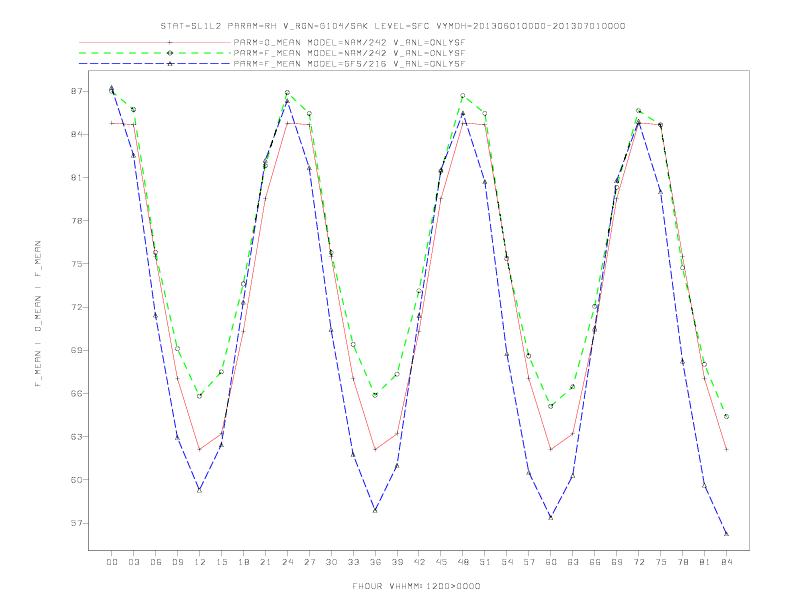The width and height of the screenshot is (792, 612).
Task: Click the x-axis forecast hour label 30
Action: click(331, 562)
